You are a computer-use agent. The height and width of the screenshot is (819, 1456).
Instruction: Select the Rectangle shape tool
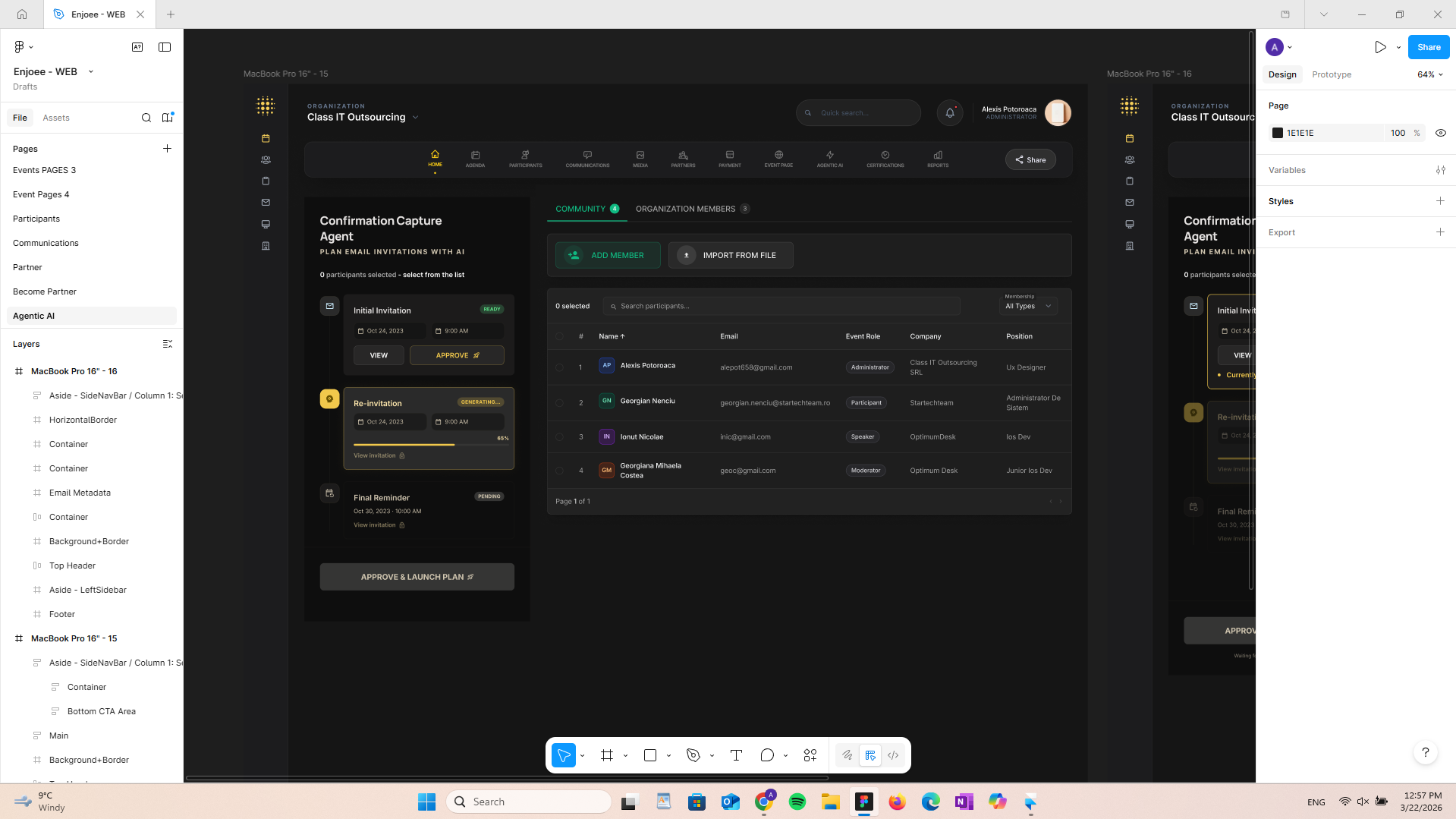pos(650,755)
